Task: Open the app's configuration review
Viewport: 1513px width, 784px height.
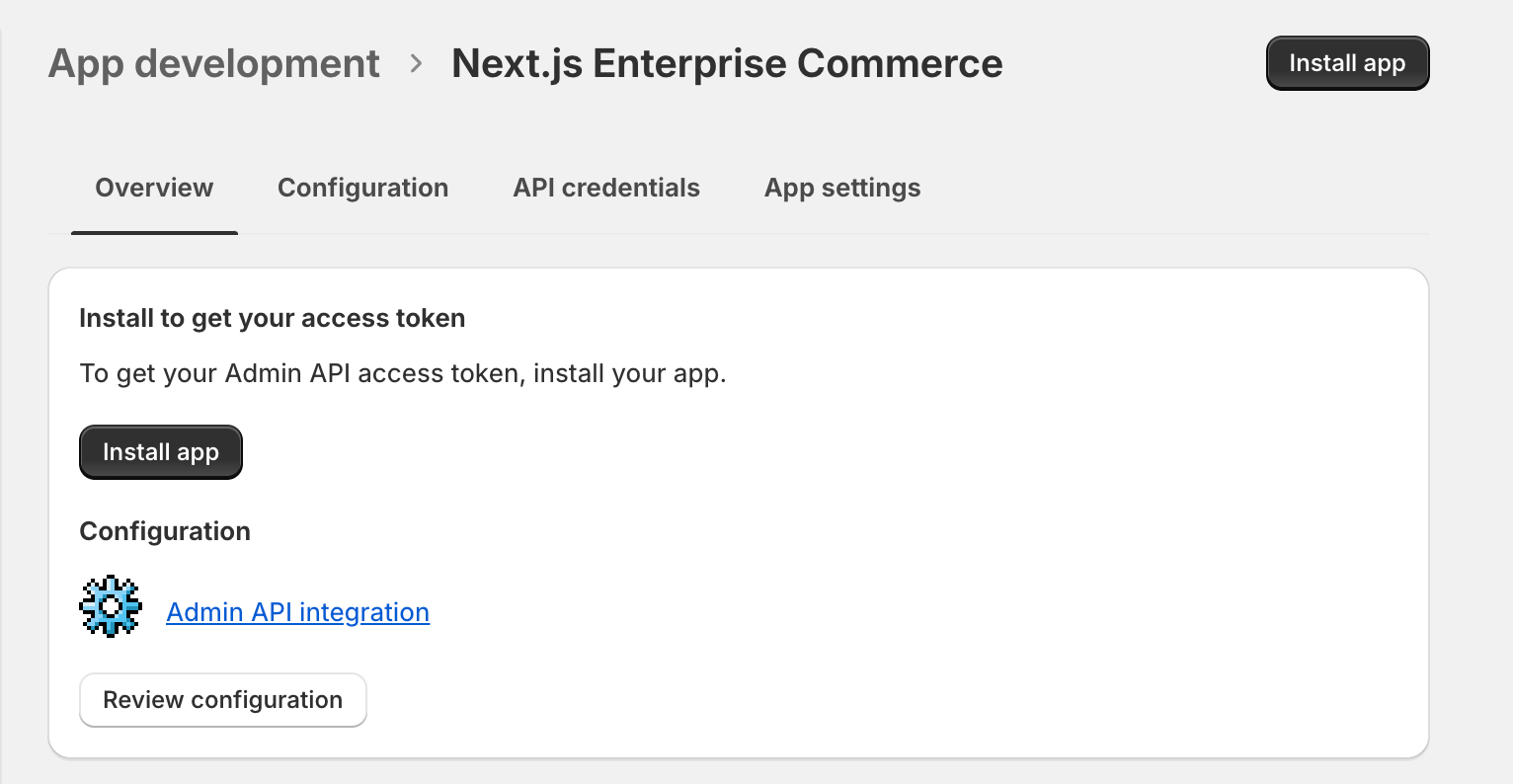Action: [222, 699]
